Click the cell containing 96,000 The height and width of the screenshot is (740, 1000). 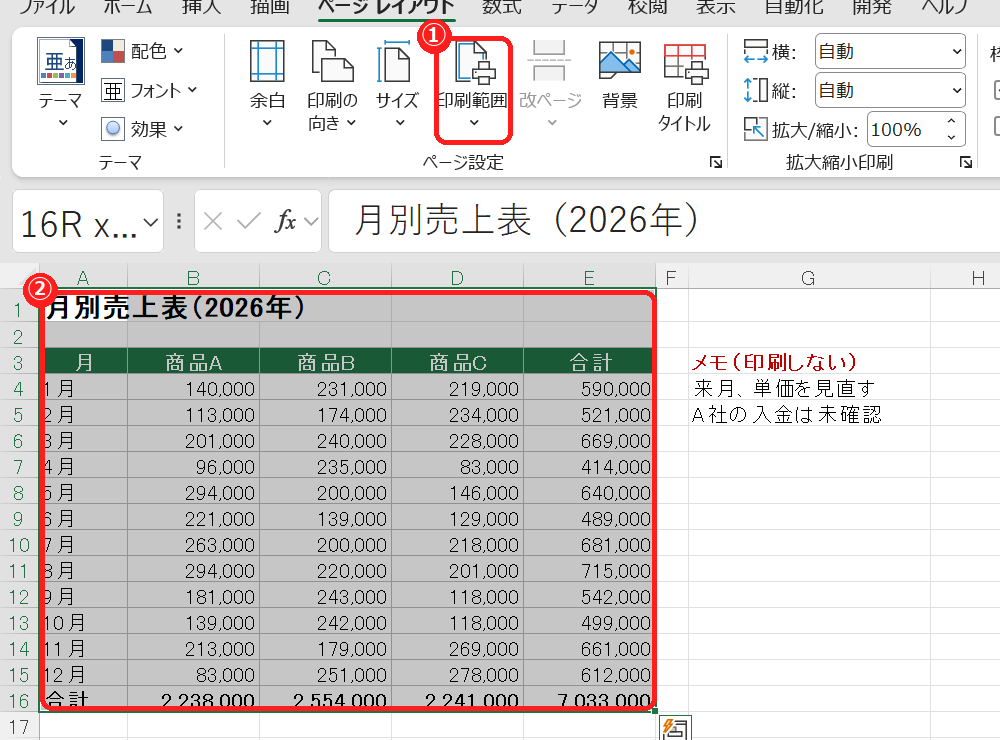[193, 467]
